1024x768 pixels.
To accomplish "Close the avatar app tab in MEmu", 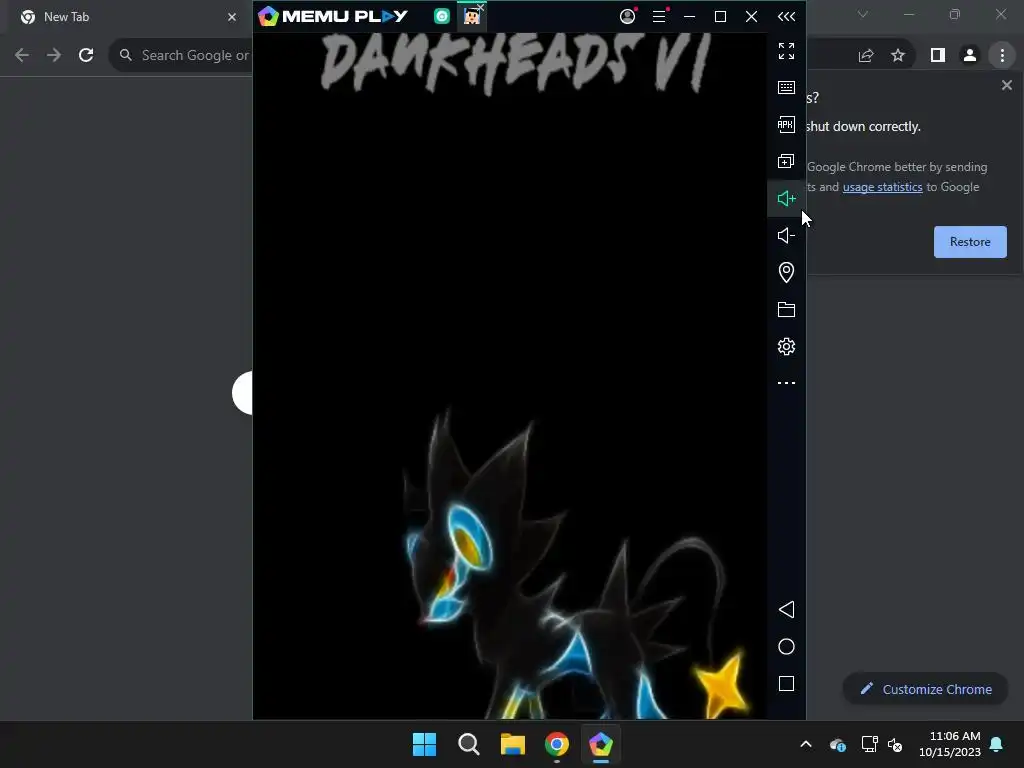I will click(481, 7).
